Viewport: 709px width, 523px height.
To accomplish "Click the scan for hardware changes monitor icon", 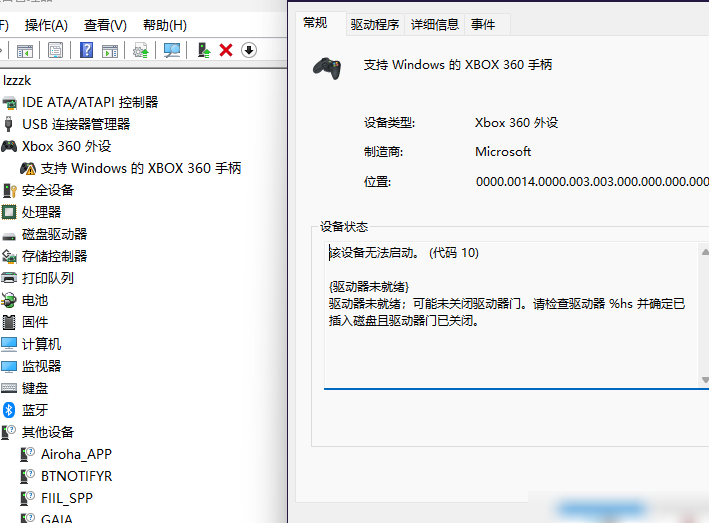I will coord(172,50).
